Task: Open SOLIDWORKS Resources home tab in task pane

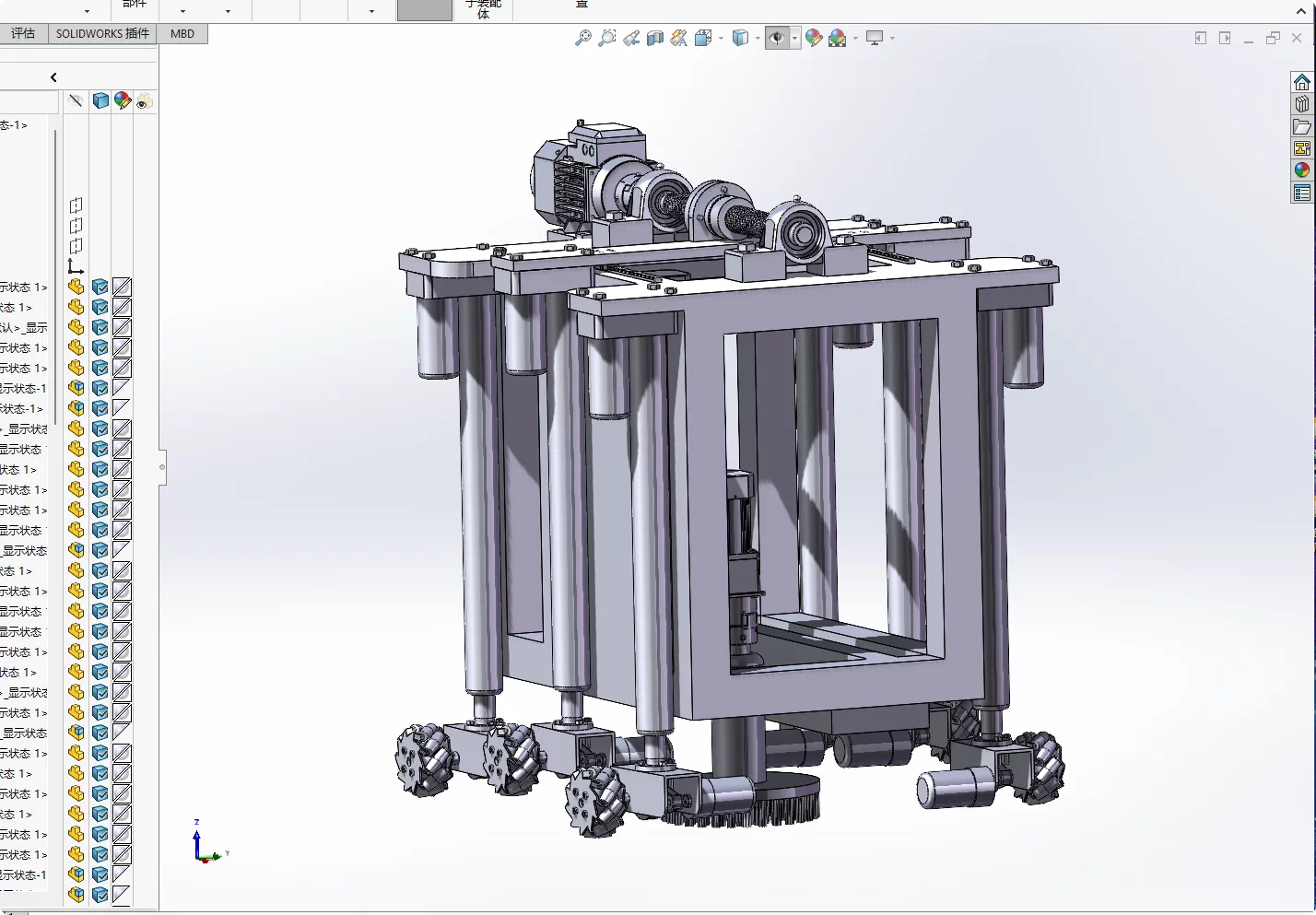Action: pos(1302,82)
